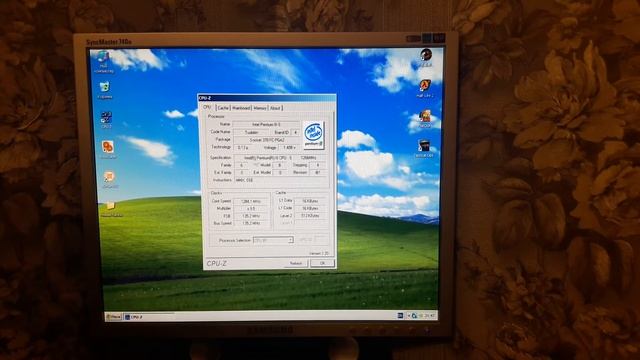Click the CPU-Z taskbar button
This screenshot has width=640, height=360.
point(149,317)
